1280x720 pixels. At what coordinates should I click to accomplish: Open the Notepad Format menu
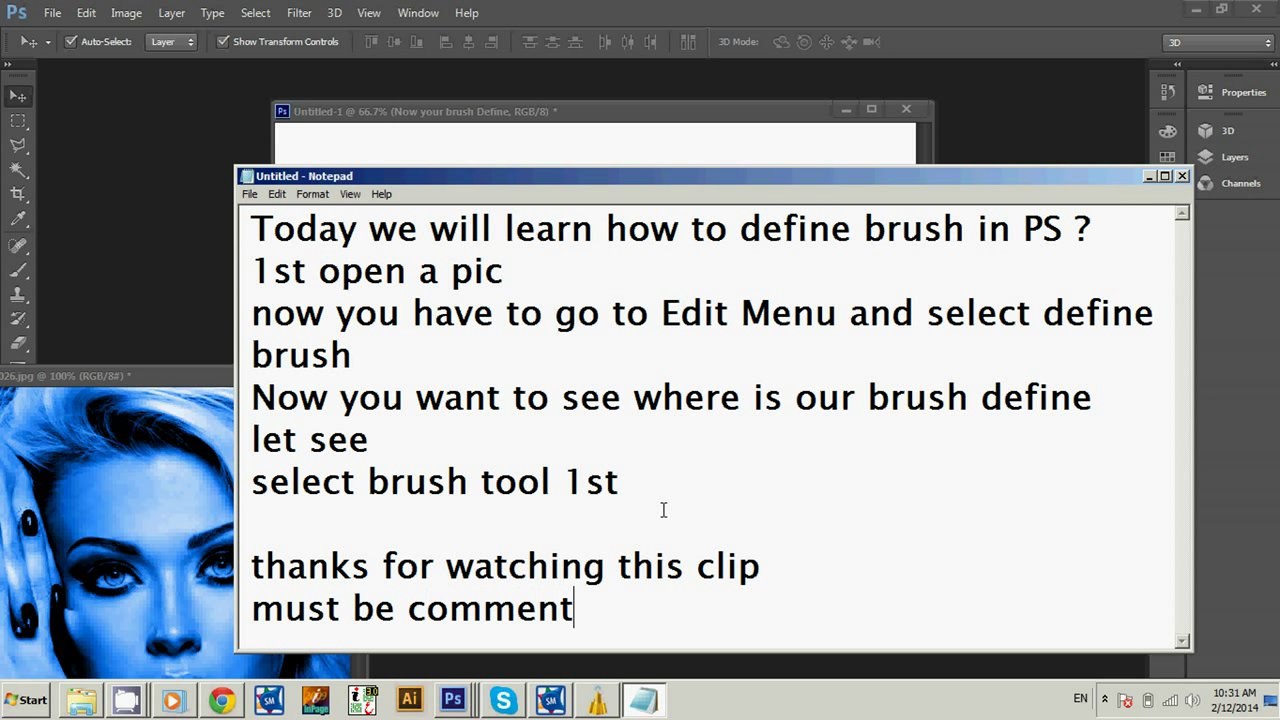coord(312,194)
